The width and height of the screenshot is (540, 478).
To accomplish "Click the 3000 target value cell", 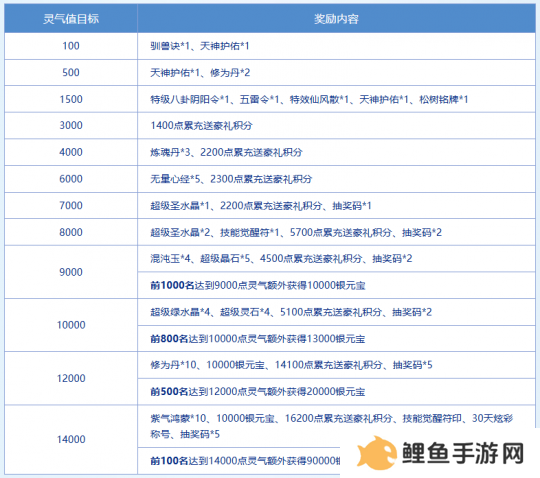I will tap(71, 125).
